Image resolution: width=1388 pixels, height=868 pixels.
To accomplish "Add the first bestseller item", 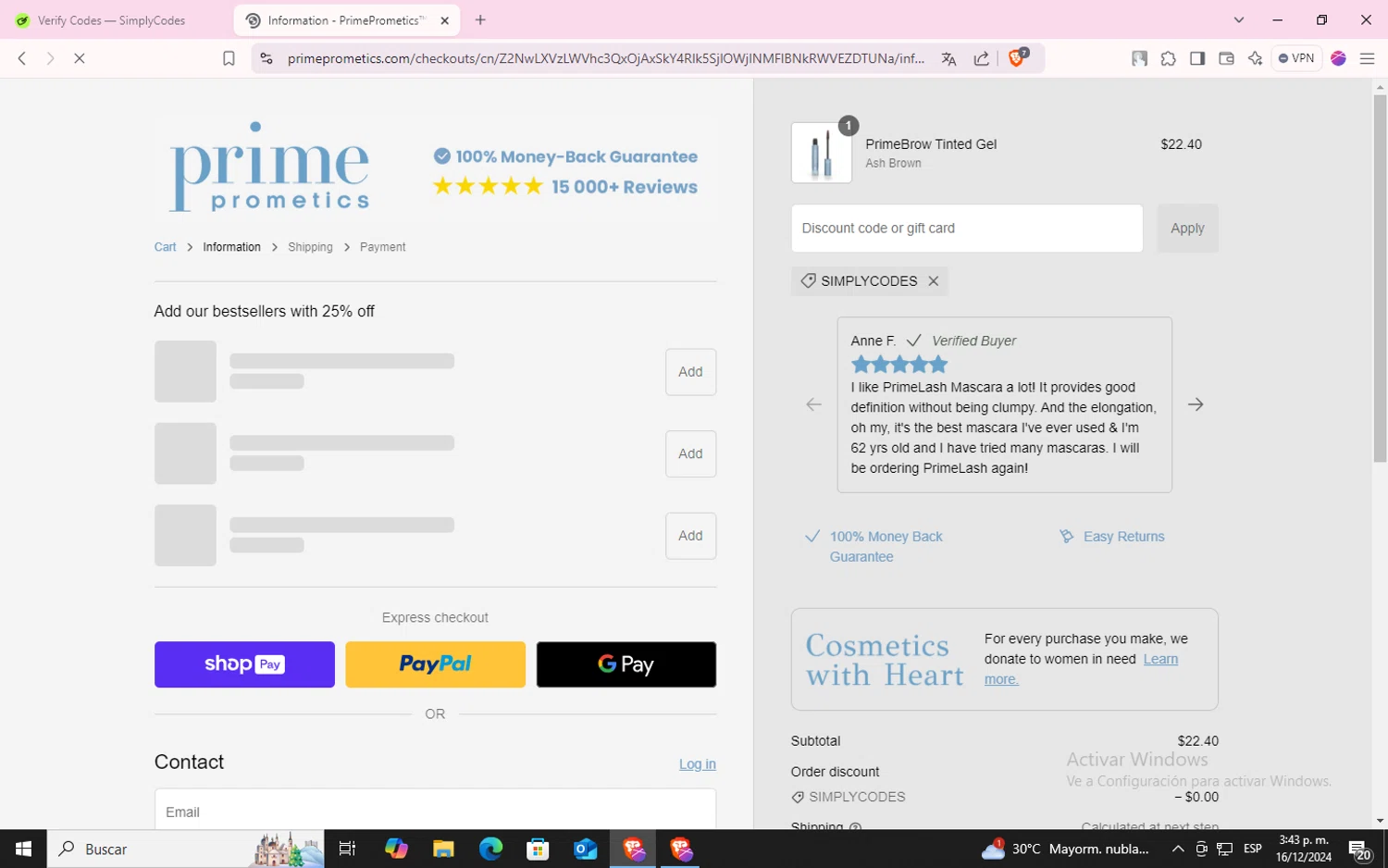I will (690, 372).
